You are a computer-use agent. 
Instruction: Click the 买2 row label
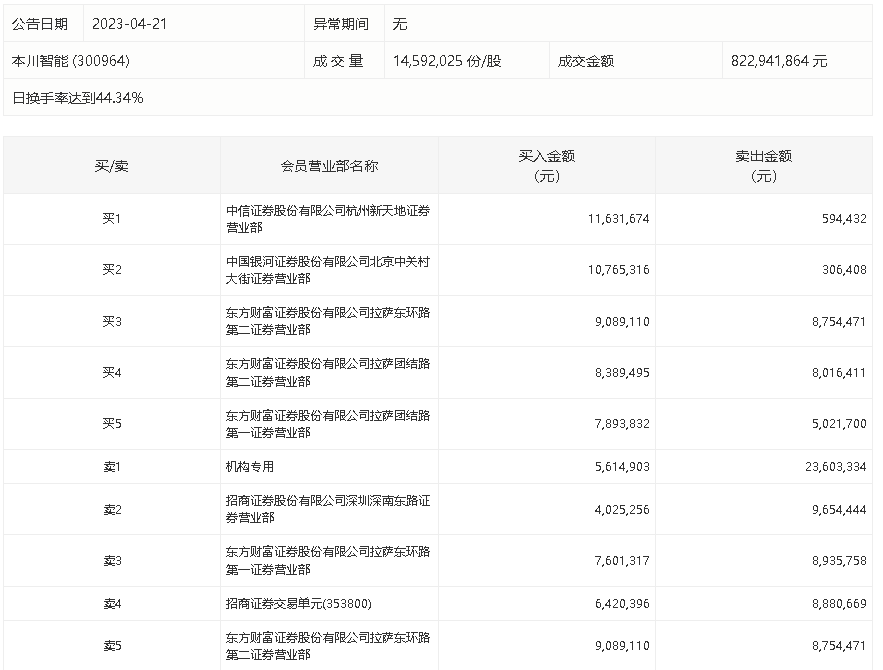pyautogui.click(x=112, y=270)
